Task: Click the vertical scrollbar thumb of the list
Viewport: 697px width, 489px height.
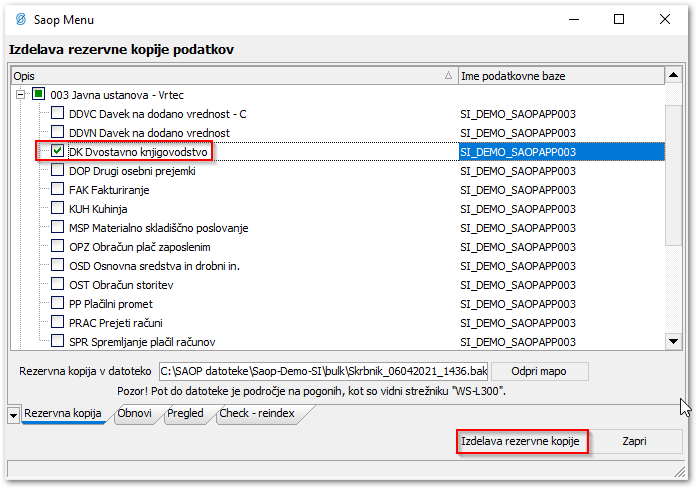Action: pos(673,175)
